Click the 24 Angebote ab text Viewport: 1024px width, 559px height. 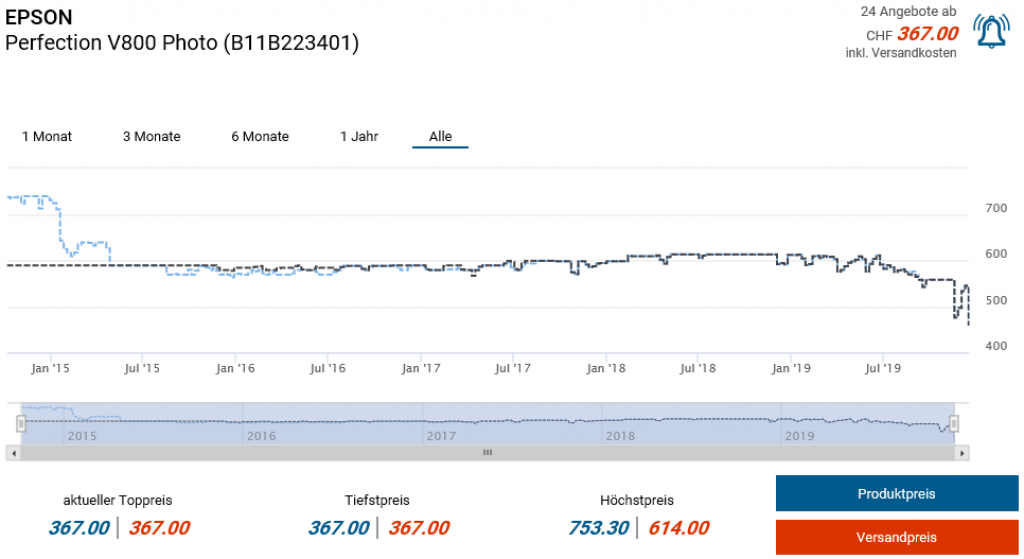coord(907,11)
